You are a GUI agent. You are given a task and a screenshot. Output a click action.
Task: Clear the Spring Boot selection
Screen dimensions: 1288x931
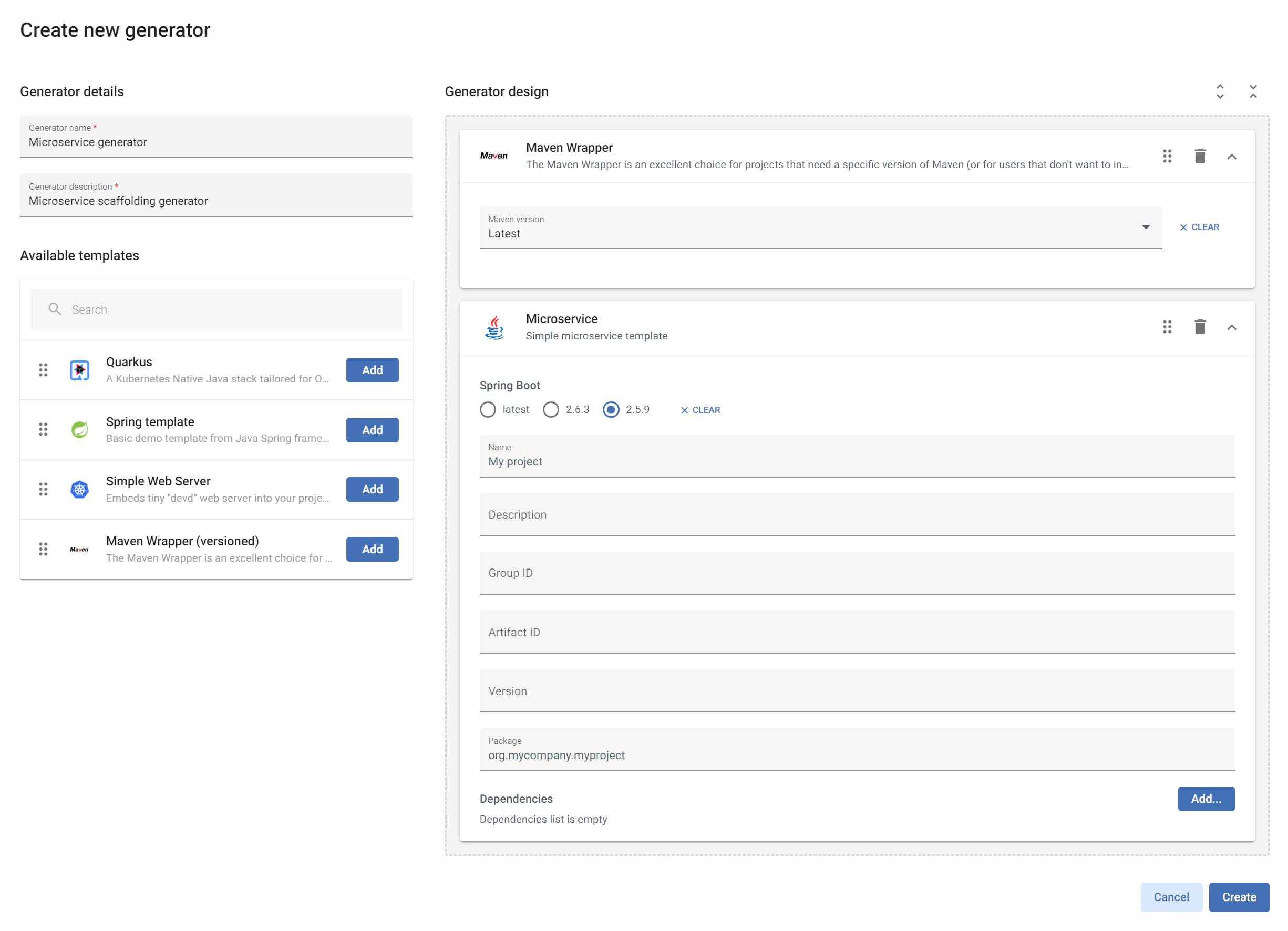click(700, 410)
